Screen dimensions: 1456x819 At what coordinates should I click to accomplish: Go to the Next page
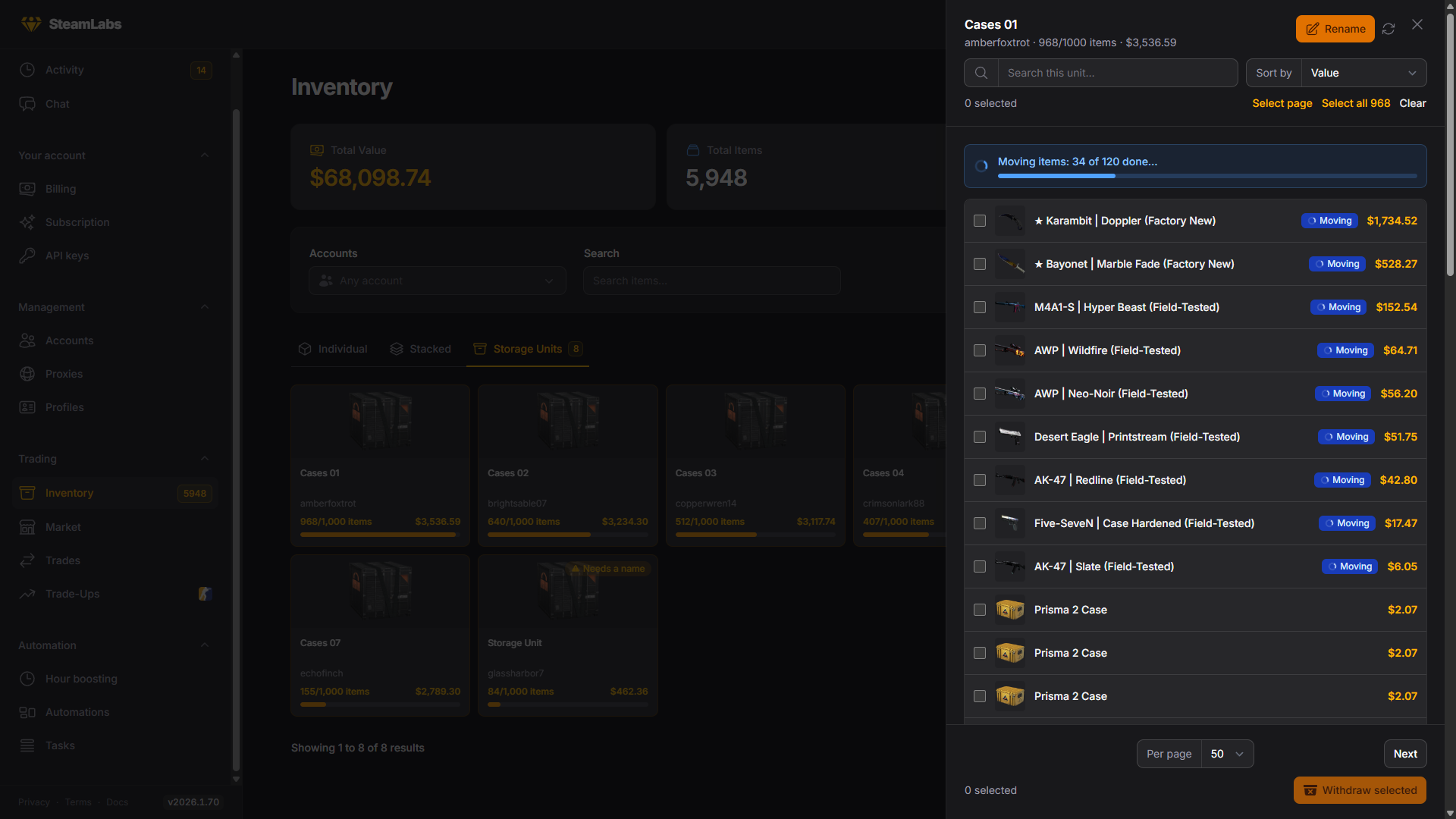(1405, 754)
